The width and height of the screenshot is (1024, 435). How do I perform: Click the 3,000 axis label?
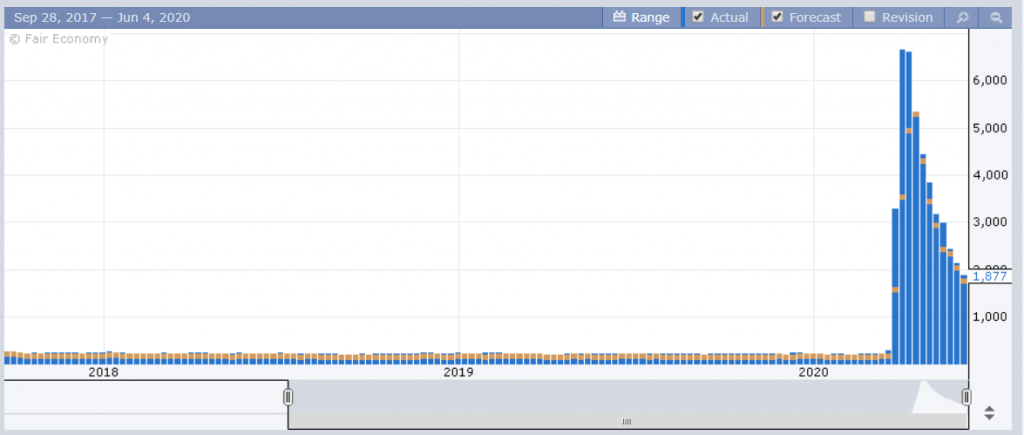point(990,222)
